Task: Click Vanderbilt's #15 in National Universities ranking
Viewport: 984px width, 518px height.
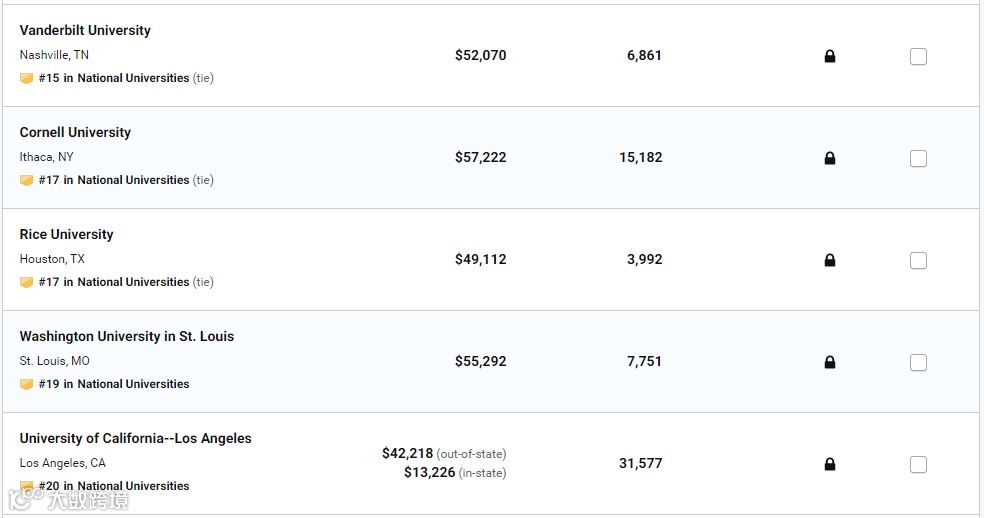Action: pyautogui.click(x=114, y=78)
